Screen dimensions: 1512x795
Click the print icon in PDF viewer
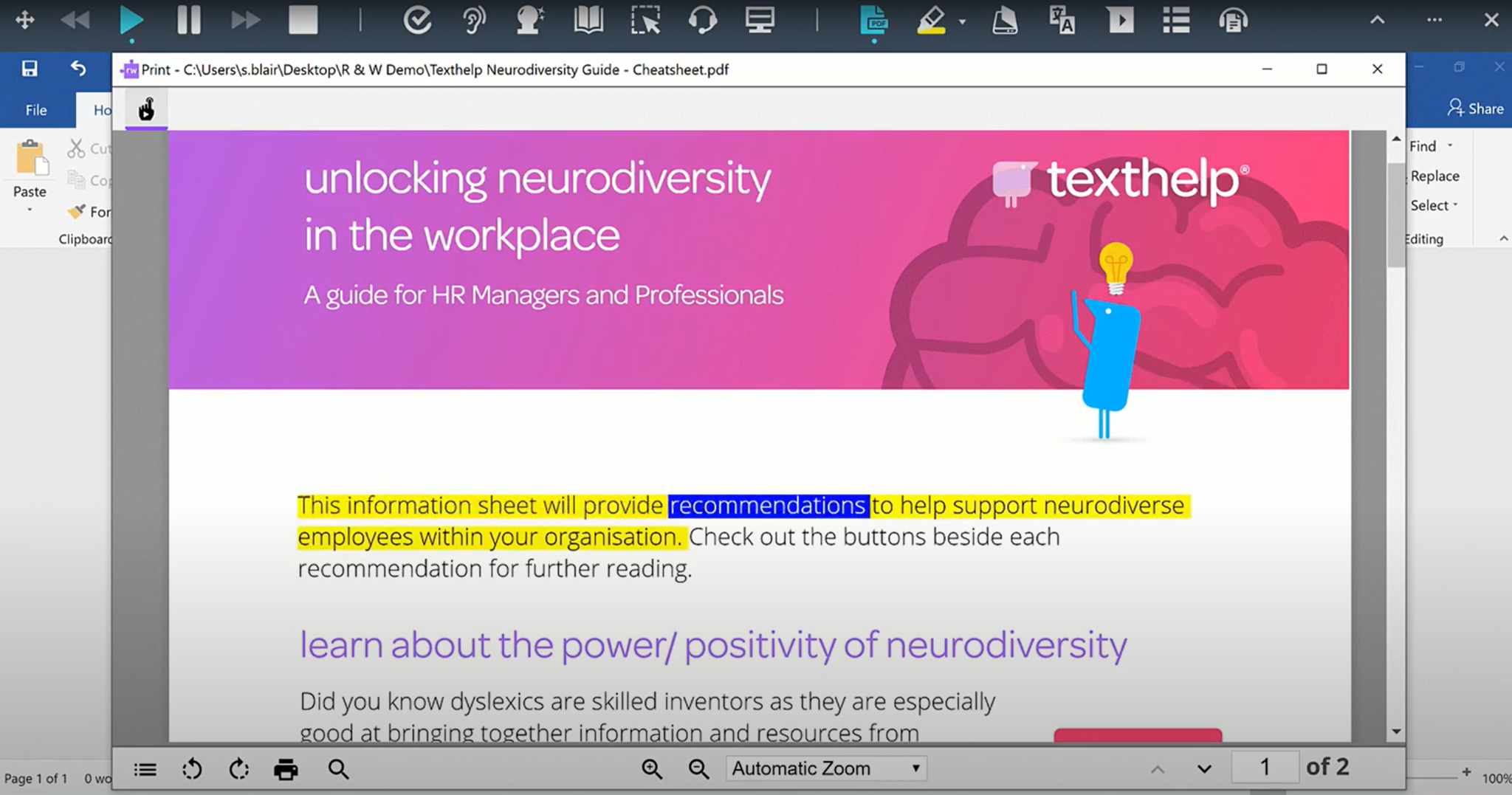tap(286, 769)
